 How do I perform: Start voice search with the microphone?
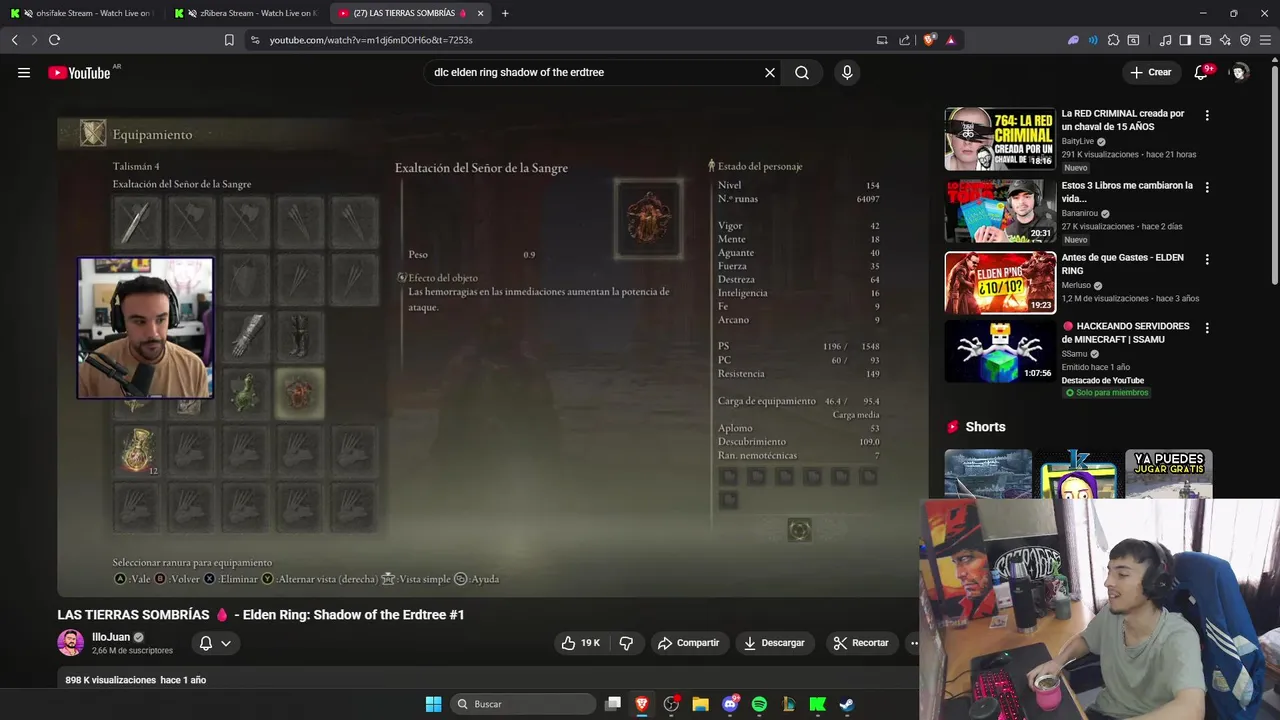[847, 72]
